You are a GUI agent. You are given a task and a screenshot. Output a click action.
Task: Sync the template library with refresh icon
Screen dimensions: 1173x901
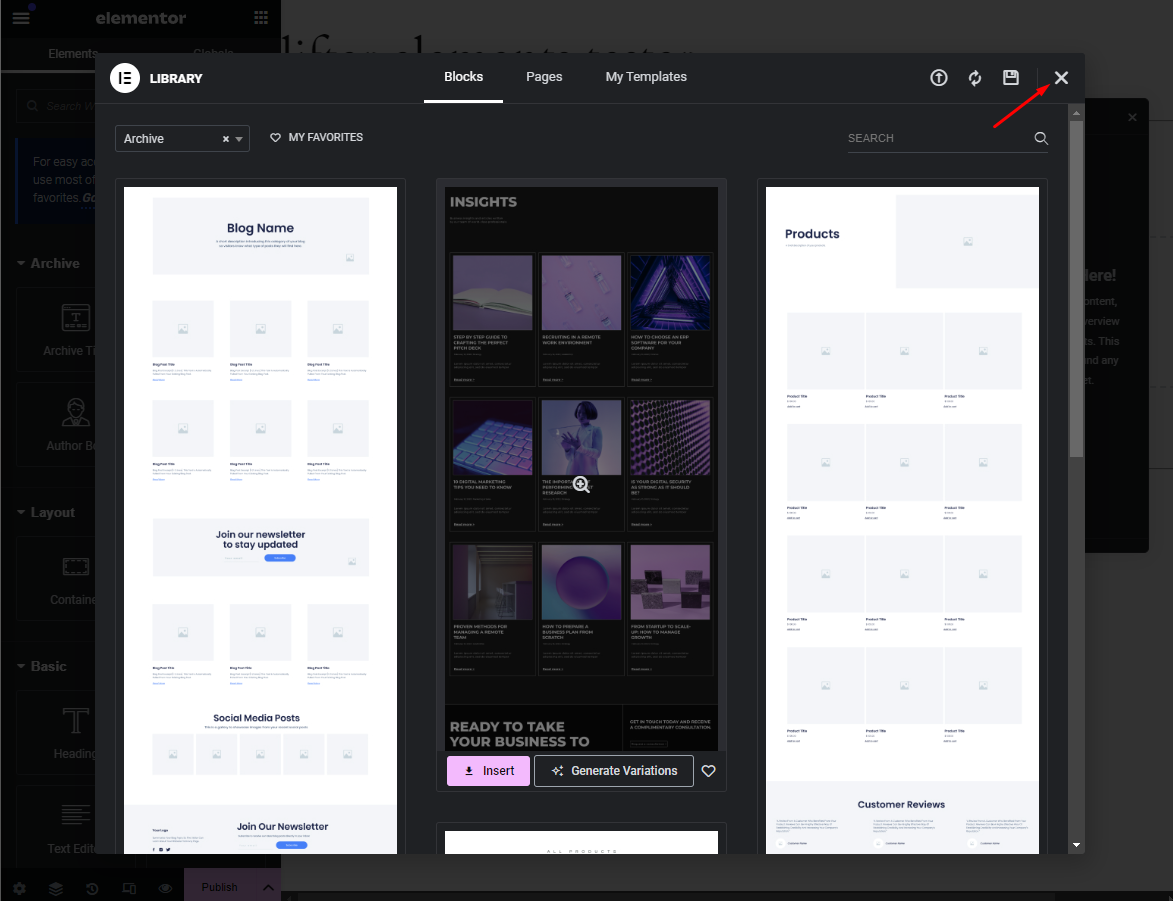coord(974,77)
